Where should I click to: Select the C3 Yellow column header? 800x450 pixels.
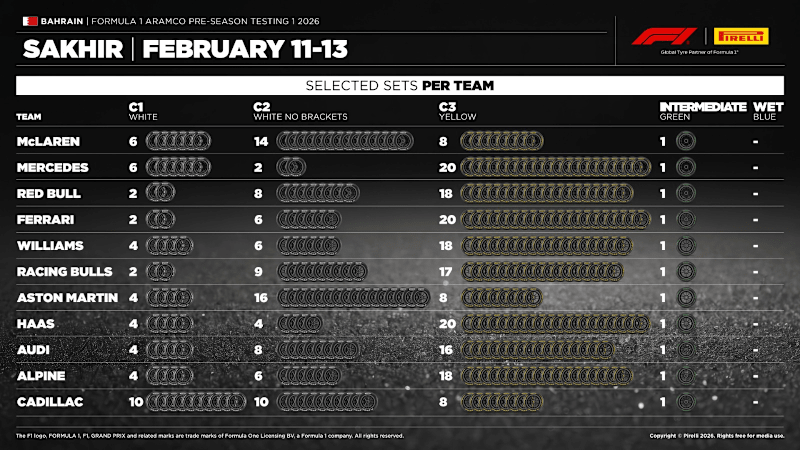[x=458, y=111]
